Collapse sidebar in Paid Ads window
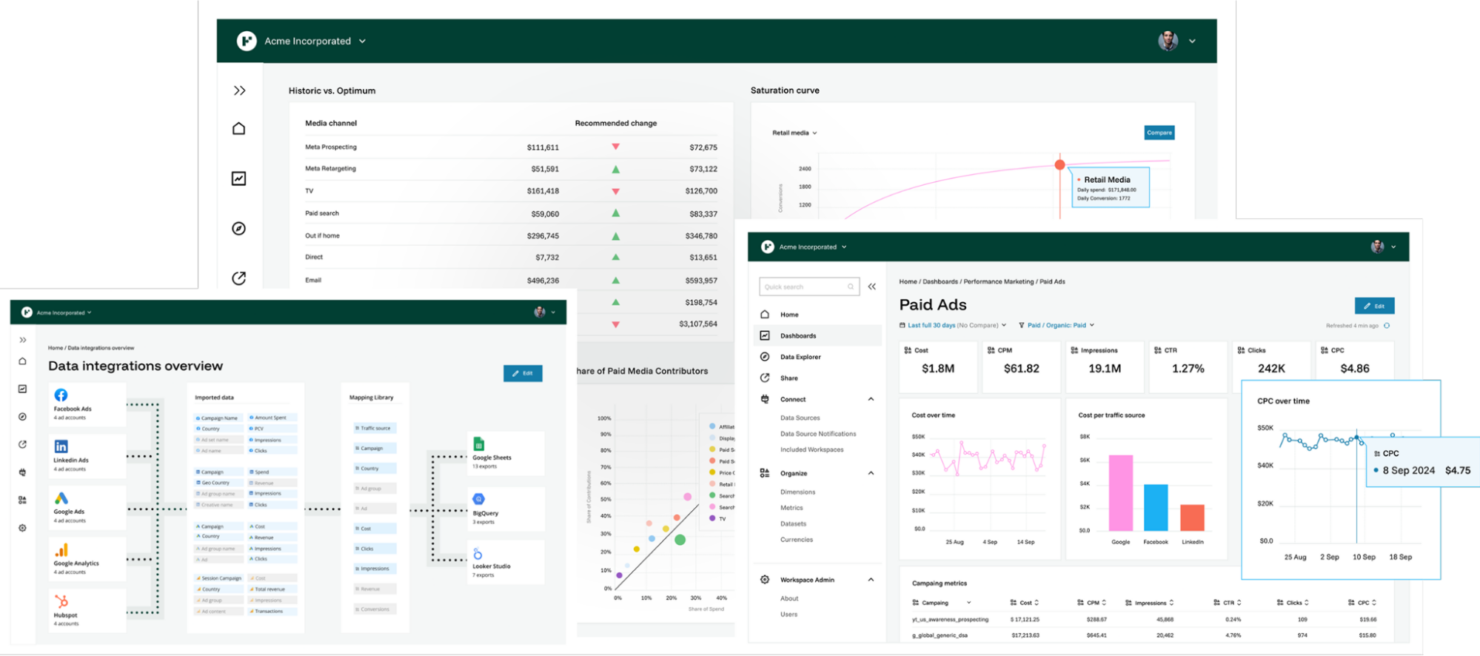 872,287
